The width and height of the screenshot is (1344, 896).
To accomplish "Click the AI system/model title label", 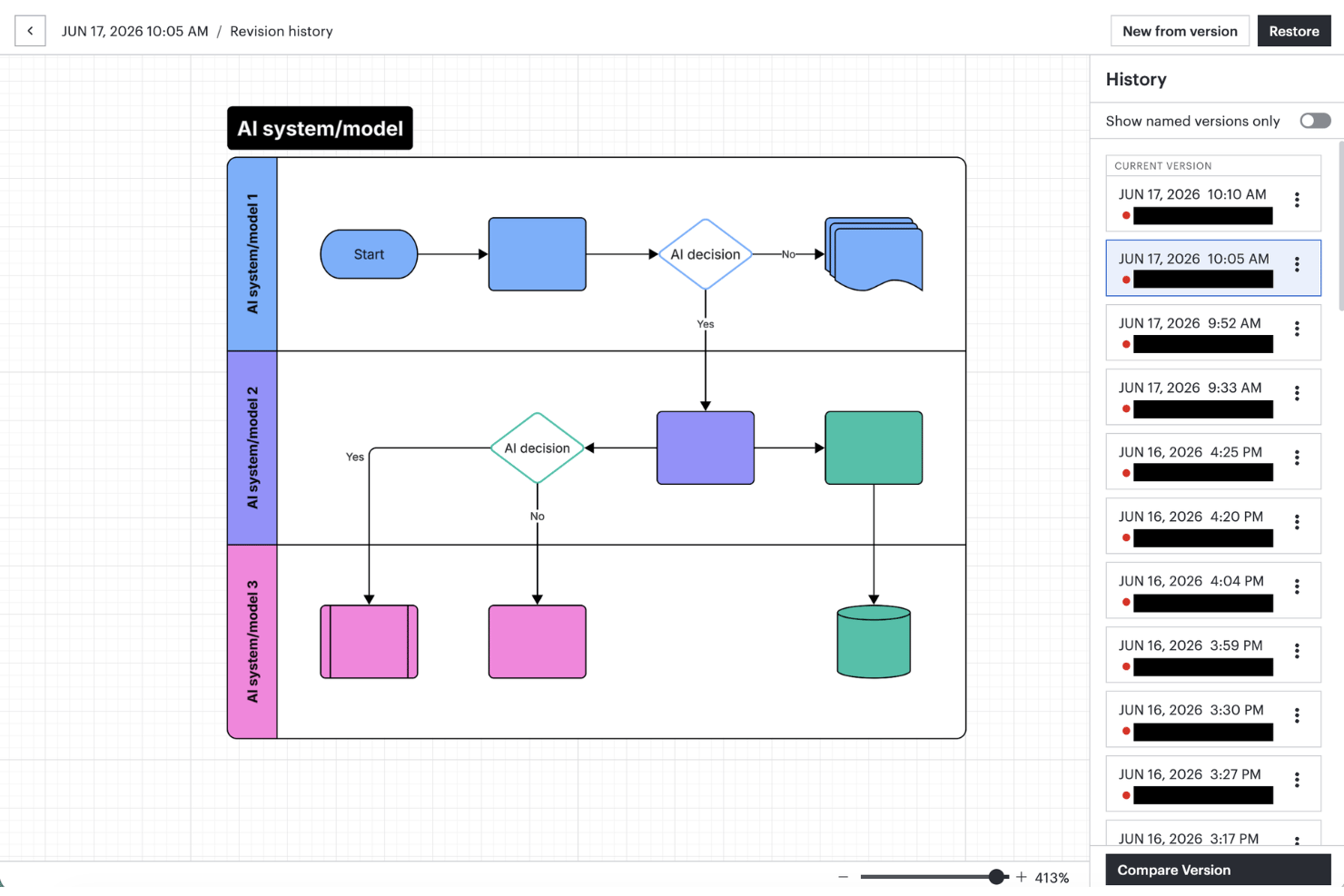I will (x=320, y=128).
